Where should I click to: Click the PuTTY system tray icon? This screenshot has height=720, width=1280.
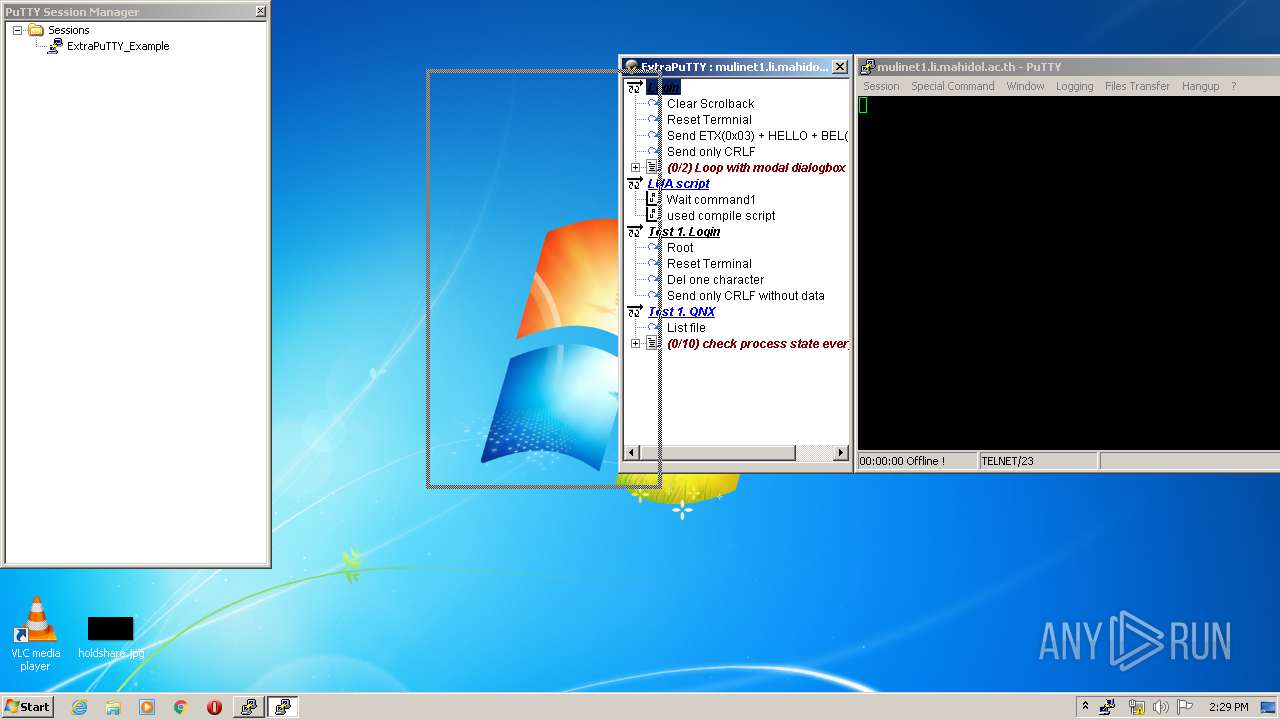[x=1108, y=707]
